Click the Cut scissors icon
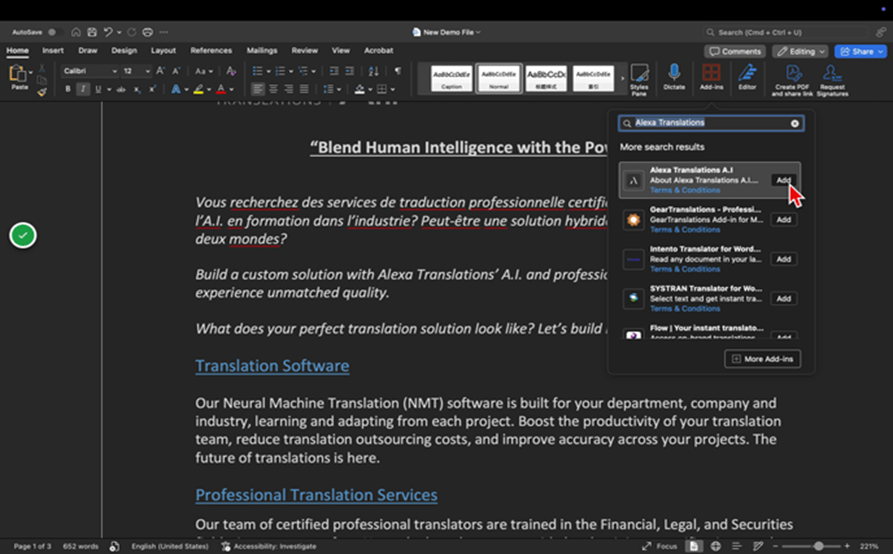893x554 pixels. pyautogui.click(x=42, y=69)
